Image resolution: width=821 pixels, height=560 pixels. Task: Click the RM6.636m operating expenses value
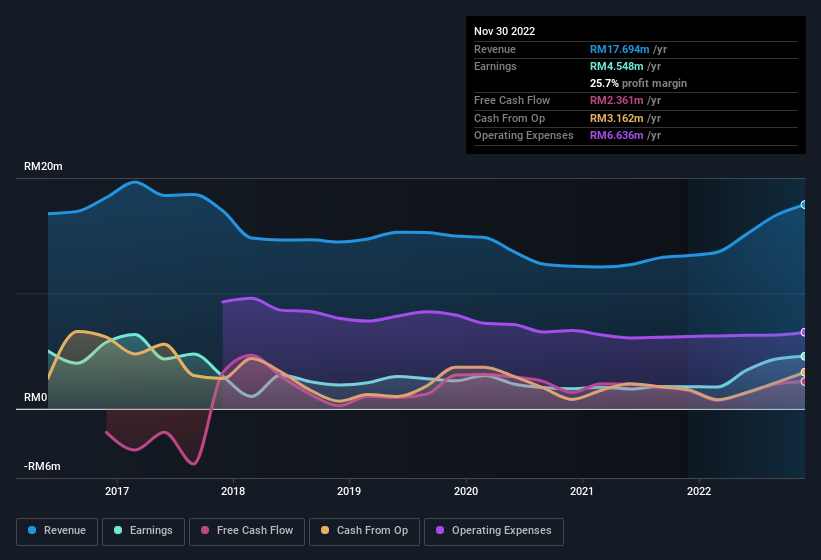pyautogui.click(x=616, y=136)
